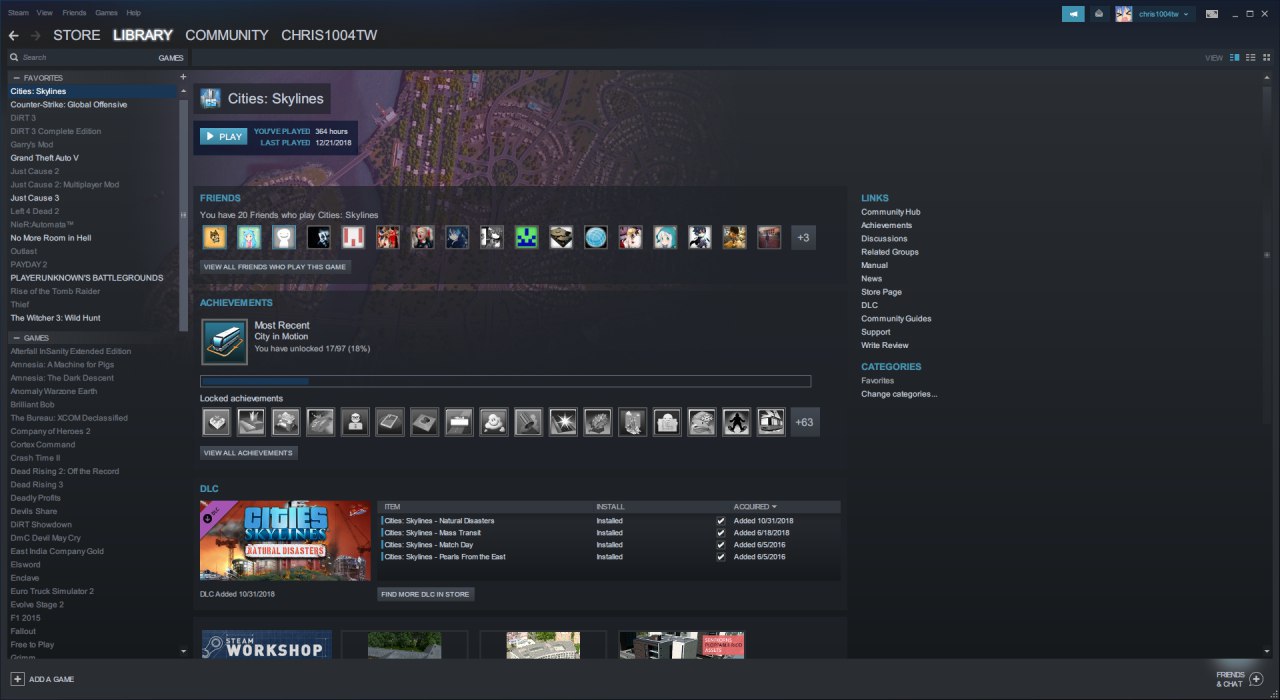
Task: Select Euro Truck Simulator 2
Action: click(52, 591)
